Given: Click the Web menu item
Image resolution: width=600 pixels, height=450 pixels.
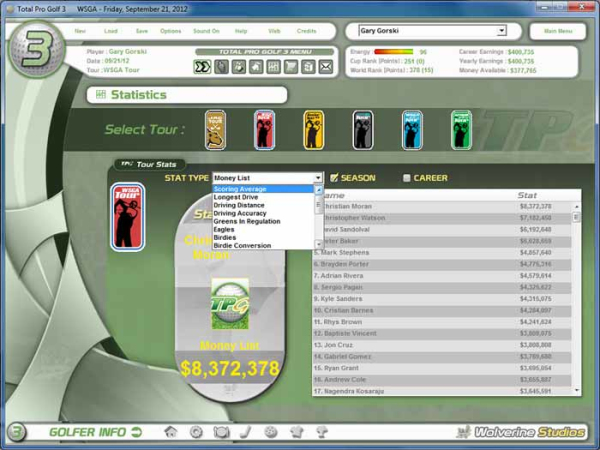Looking at the screenshot, I should [274, 31].
